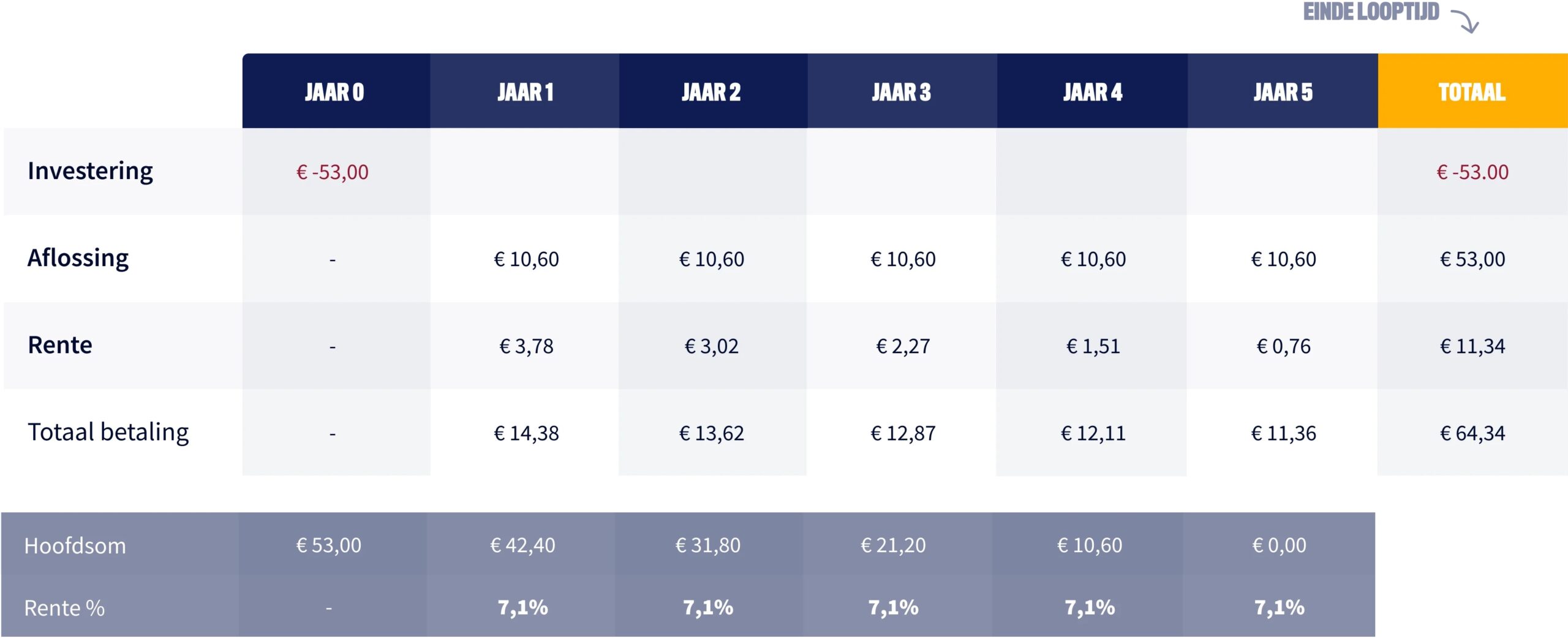Click the Aflossing row label
The height and width of the screenshot is (638, 1568).
click(78, 258)
